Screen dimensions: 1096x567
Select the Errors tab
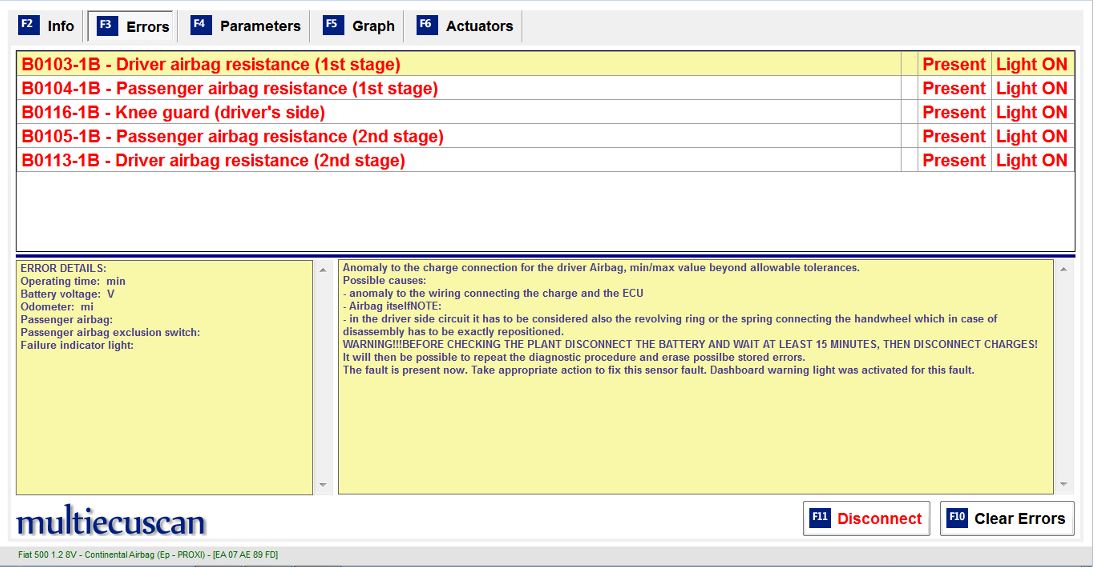click(133, 26)
